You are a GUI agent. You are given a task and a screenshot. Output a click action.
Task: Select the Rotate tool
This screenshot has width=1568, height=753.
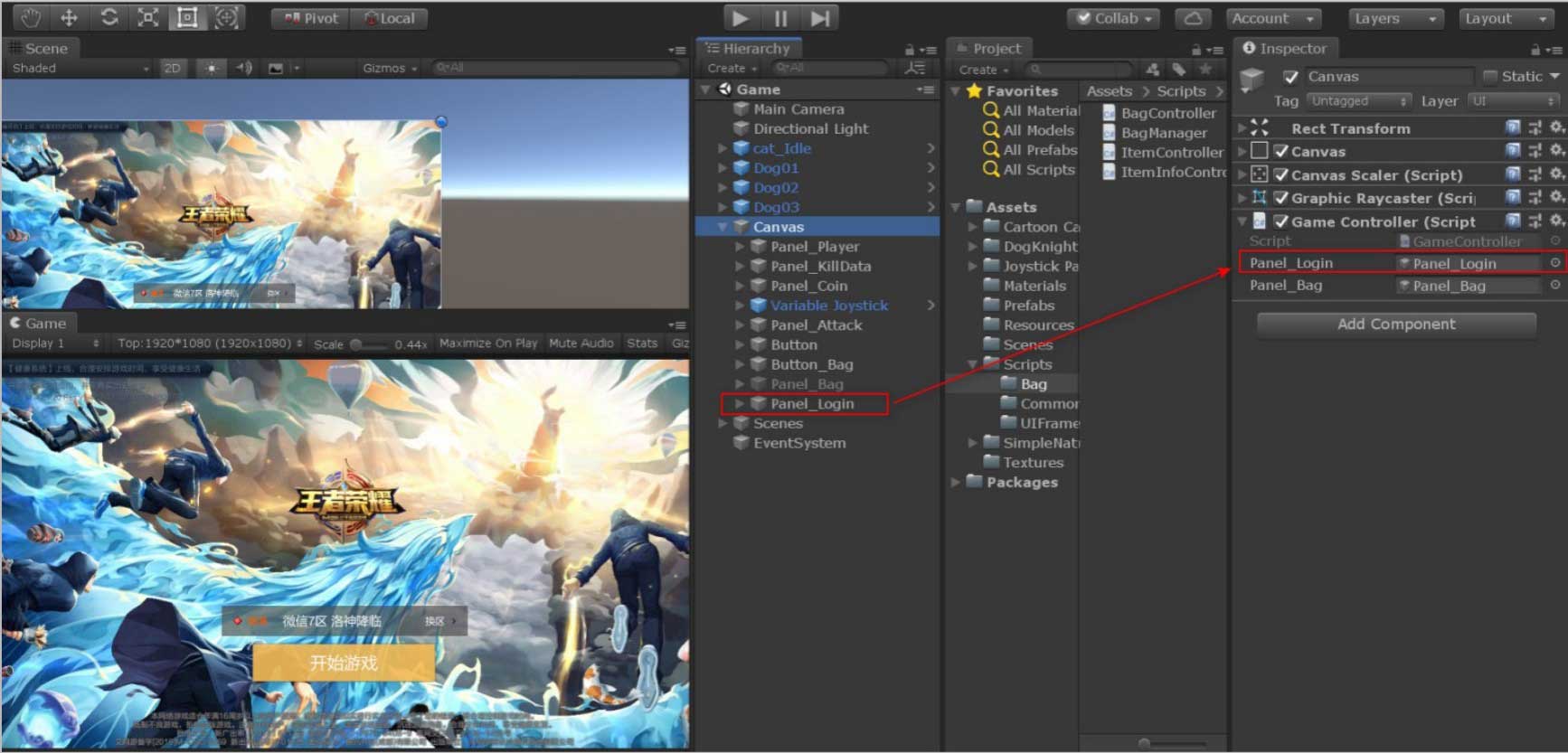point(109,17)
